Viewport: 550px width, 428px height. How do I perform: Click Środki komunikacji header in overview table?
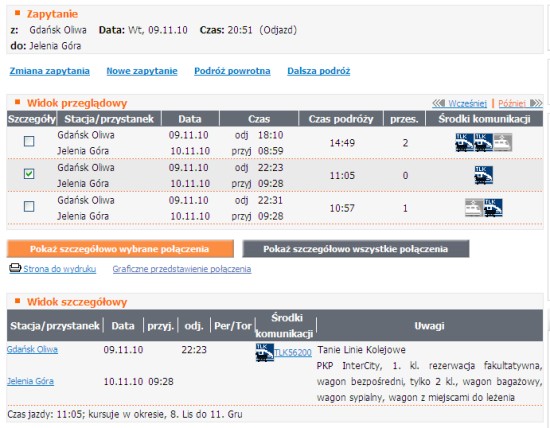pos(484,119)
